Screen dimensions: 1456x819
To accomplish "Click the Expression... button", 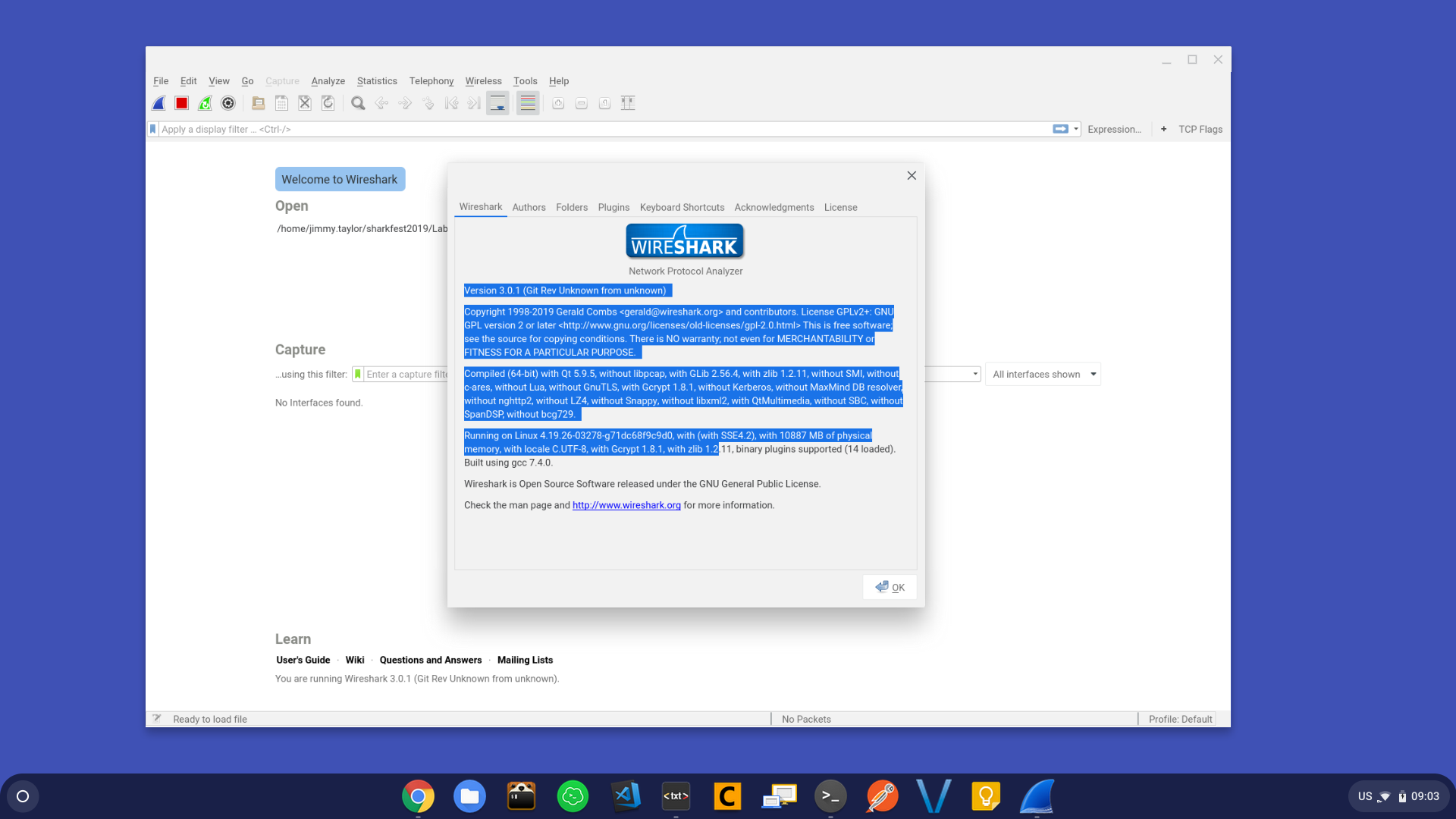I will click(1114, 129).
